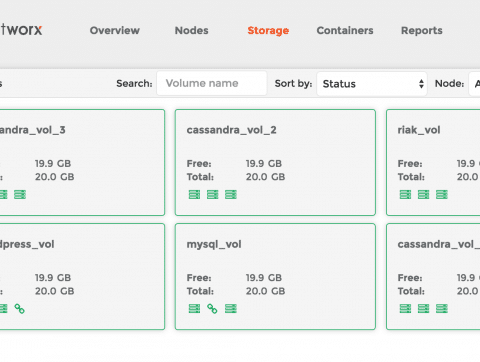Switch to the Overview tab
This screenshot has height=362, width=480.
[x=115, y=30]
